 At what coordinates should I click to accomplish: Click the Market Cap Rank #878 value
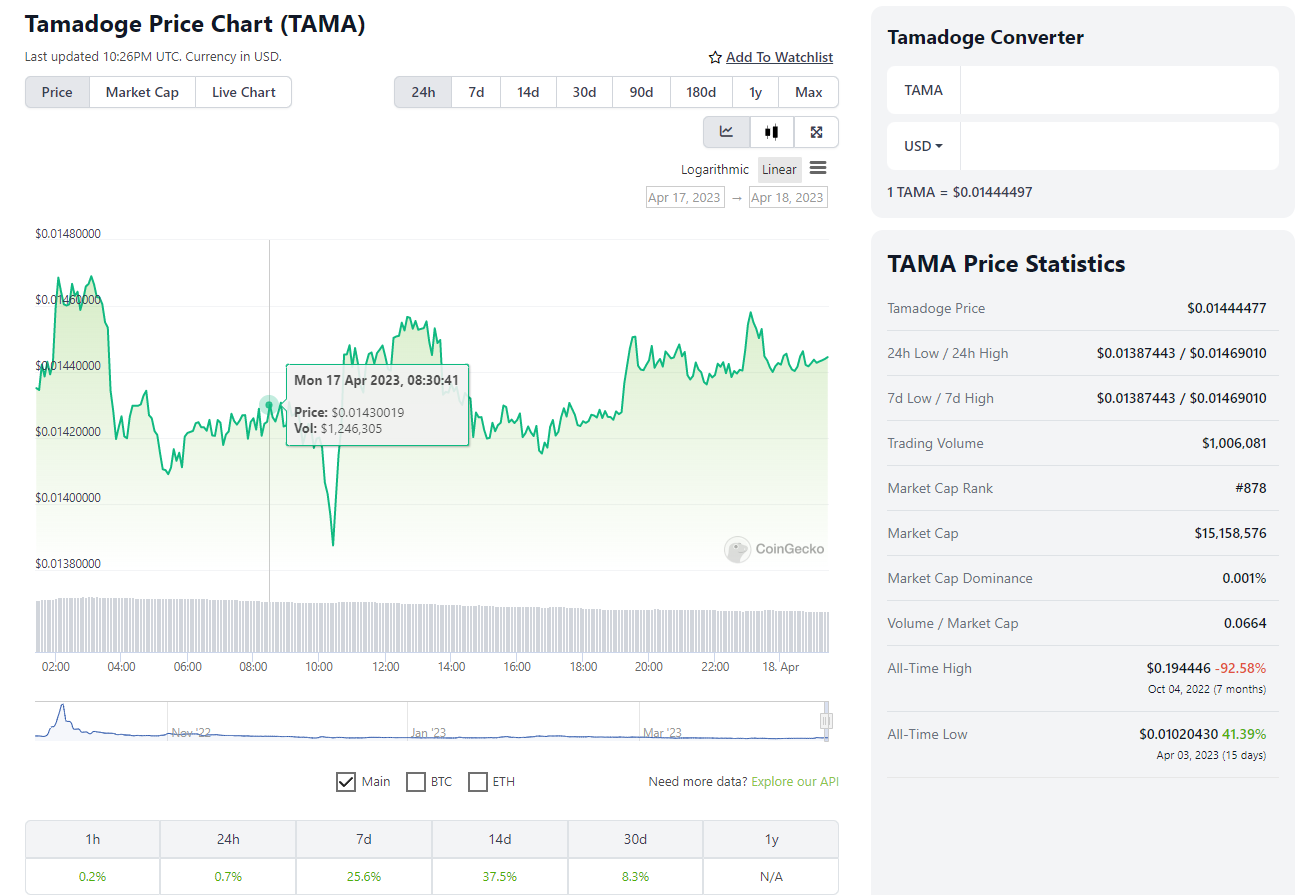pyautogui.click(x=1251, y=488)
